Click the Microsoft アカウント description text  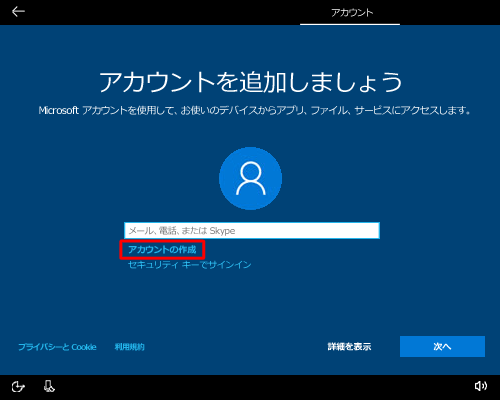click(254, 110)
